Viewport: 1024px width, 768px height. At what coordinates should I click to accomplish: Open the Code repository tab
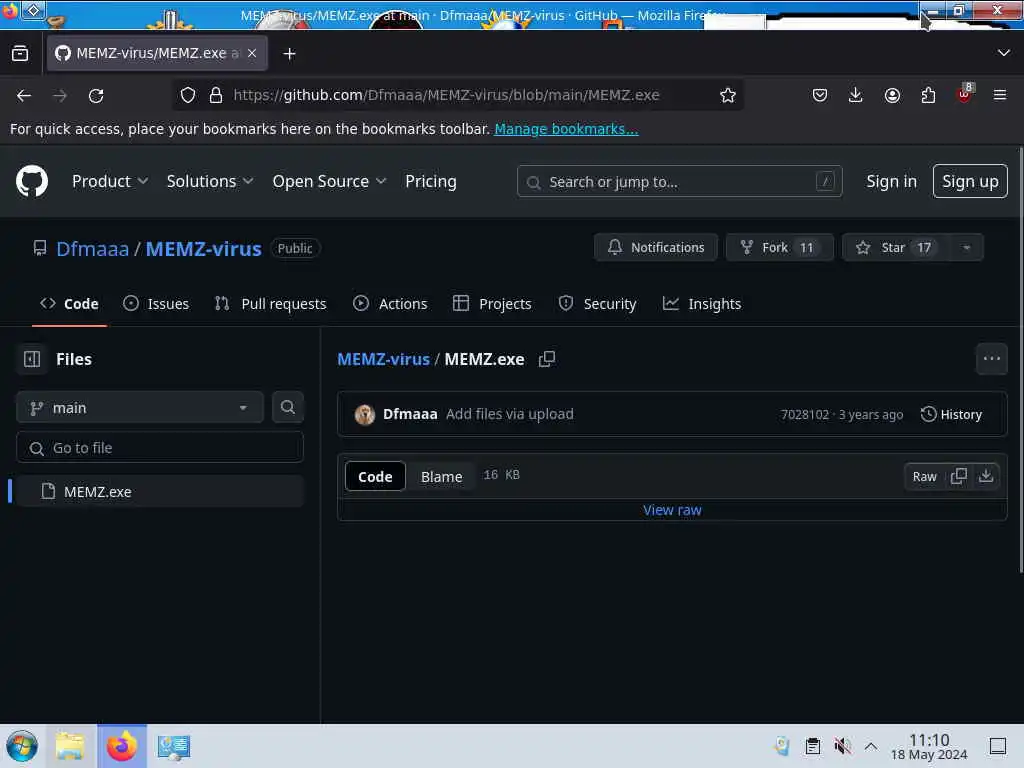tap(69, 304)
